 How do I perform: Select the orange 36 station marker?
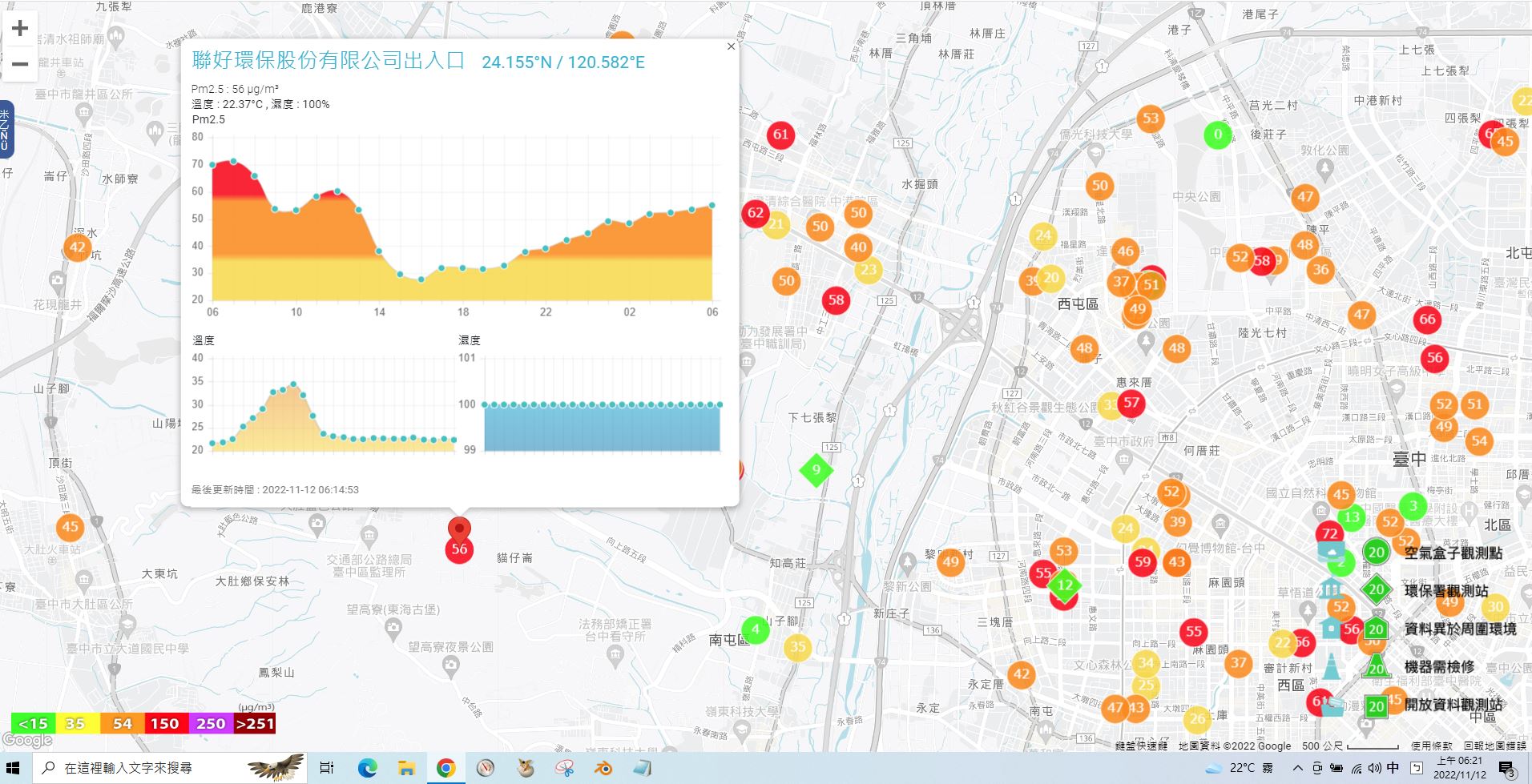coord(1320,269)
